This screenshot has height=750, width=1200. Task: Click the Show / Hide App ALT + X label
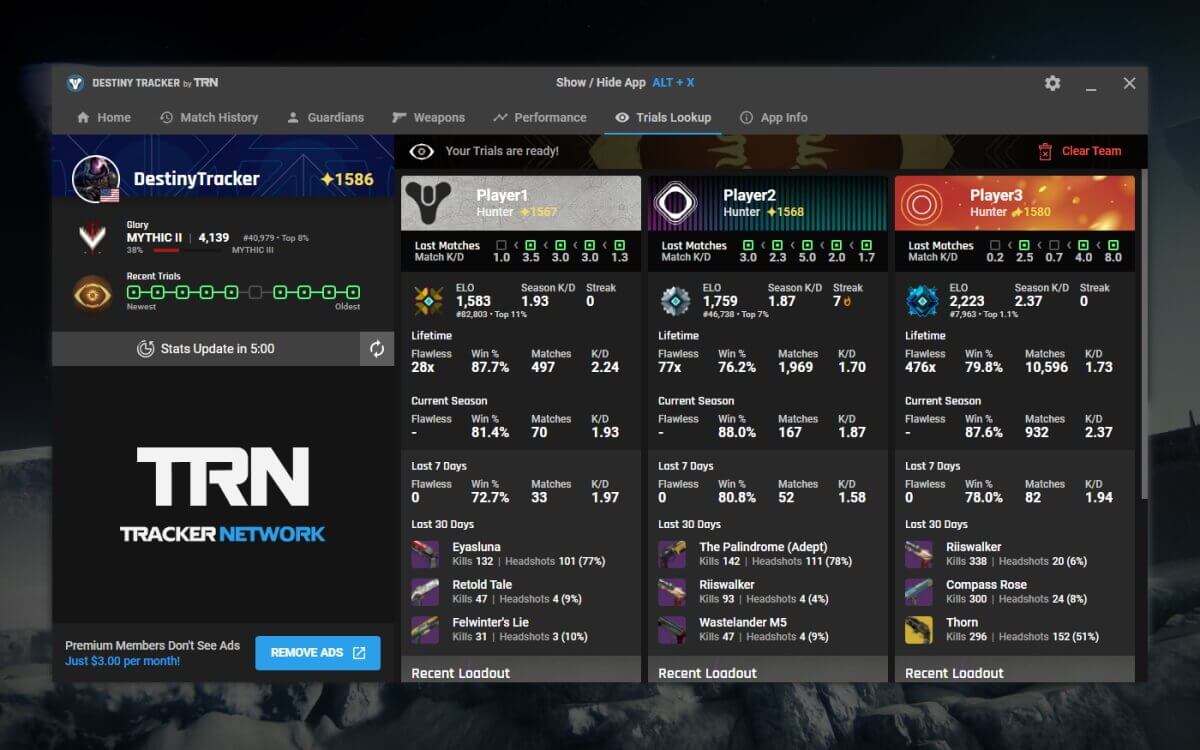click(x=625, y=83)
